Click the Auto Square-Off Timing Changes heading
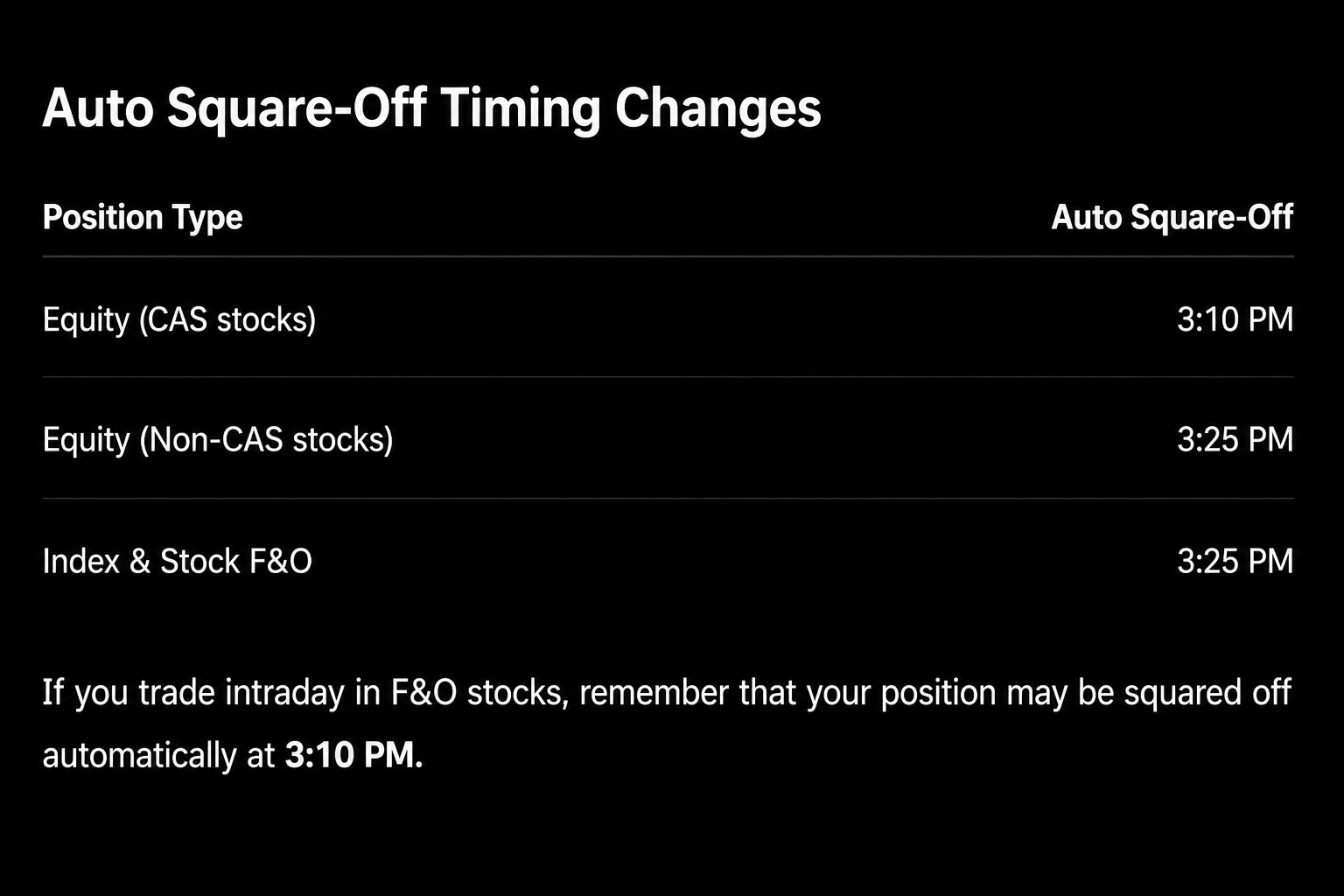The height and width of the screenshot is (896, 1344). click(x=431, y=108)
